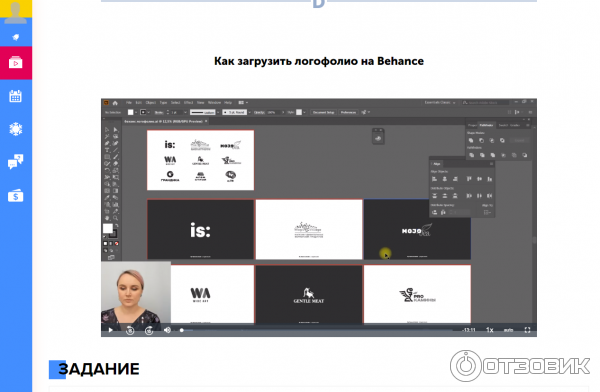
Task: Open the auto quality selector
Action: click(x=508, y=330)
